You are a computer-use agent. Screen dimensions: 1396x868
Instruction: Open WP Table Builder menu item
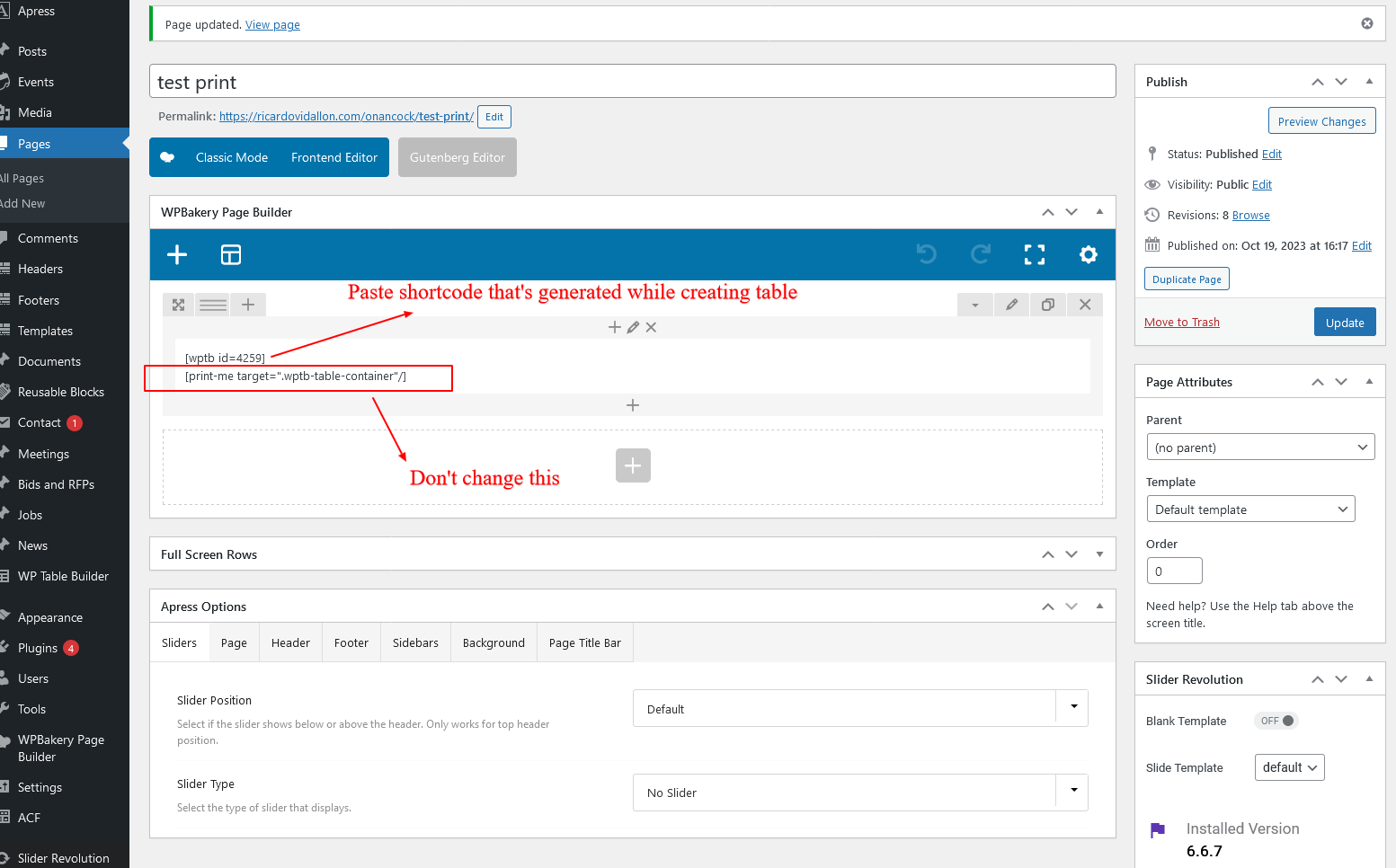tap(64, 576)
